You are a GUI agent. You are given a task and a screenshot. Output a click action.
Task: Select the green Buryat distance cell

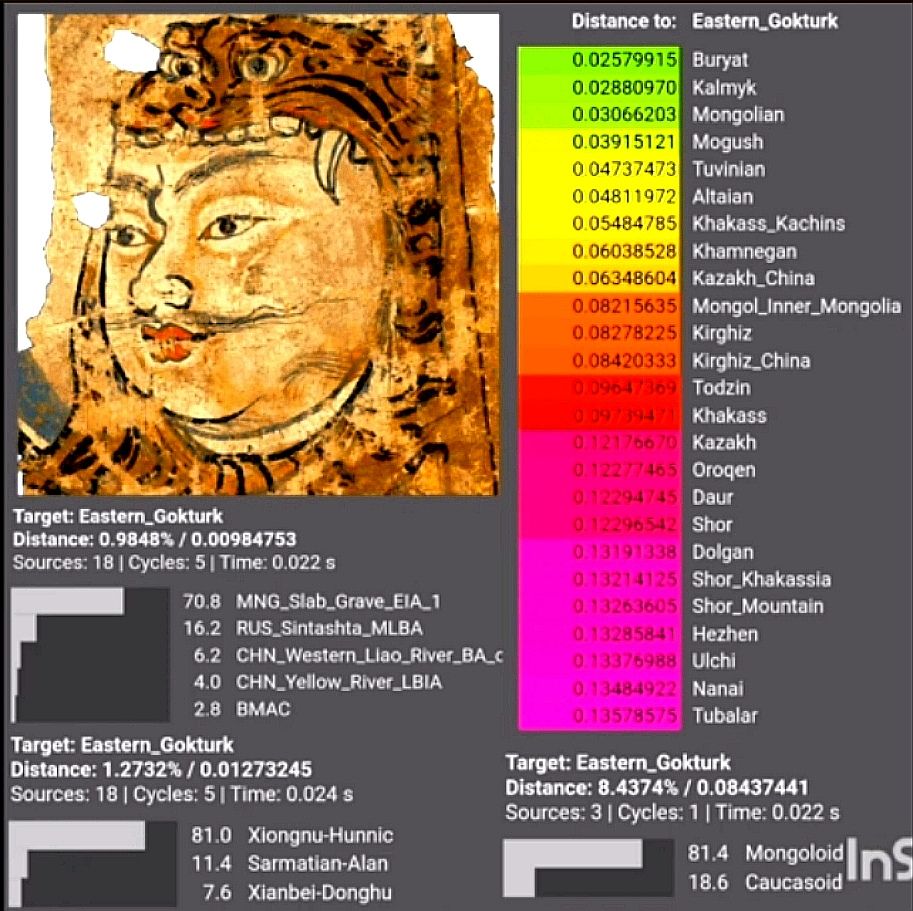click(x=599, y=60)
